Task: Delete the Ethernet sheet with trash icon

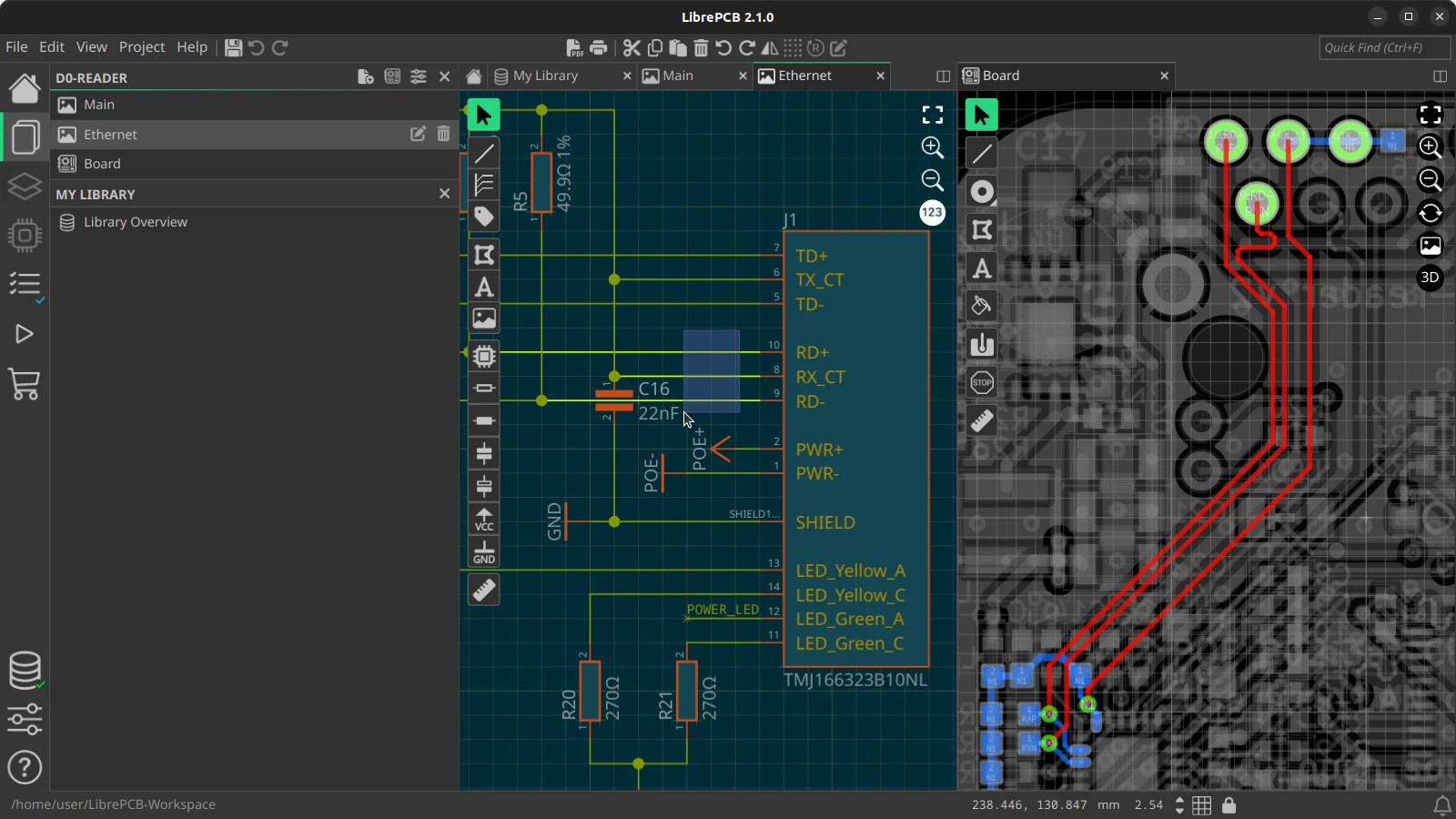Action: pyautogui.click(x=443, y=134)
